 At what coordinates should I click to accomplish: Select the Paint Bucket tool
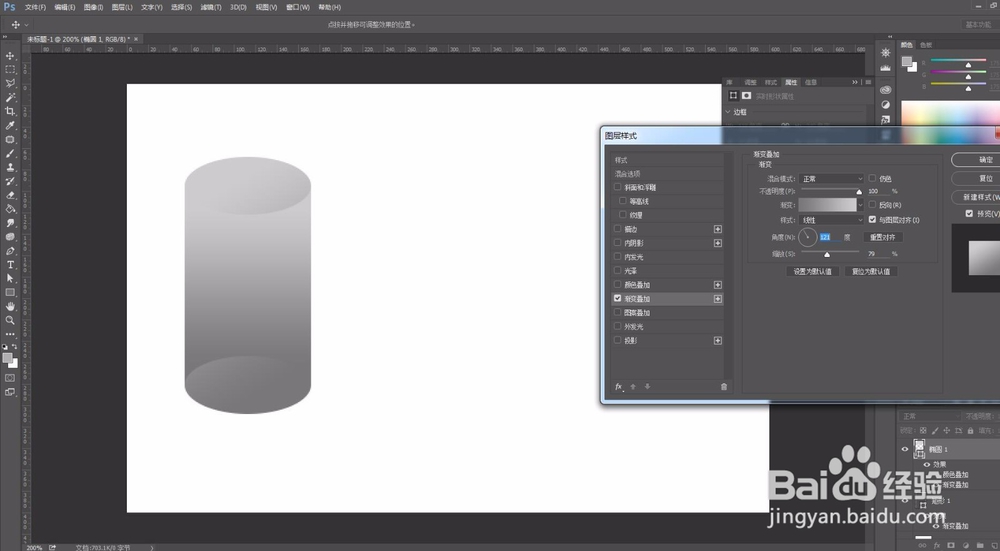click(x=10, y=209)
